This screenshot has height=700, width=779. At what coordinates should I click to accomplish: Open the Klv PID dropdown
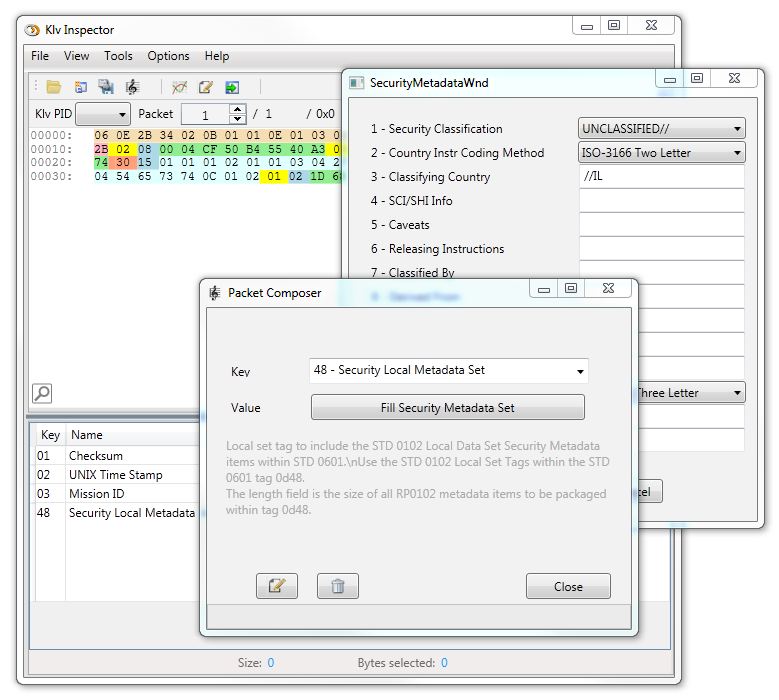103,115
